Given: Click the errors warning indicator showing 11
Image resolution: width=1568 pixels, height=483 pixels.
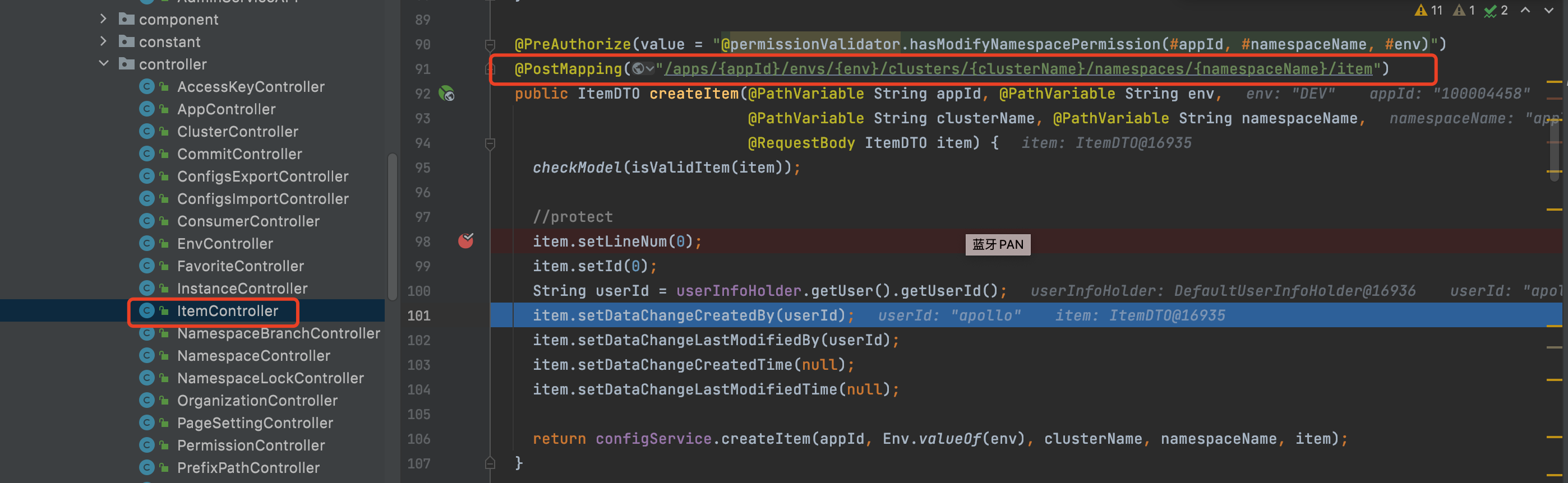Looking at the screenshot, I should [1428, 10].
